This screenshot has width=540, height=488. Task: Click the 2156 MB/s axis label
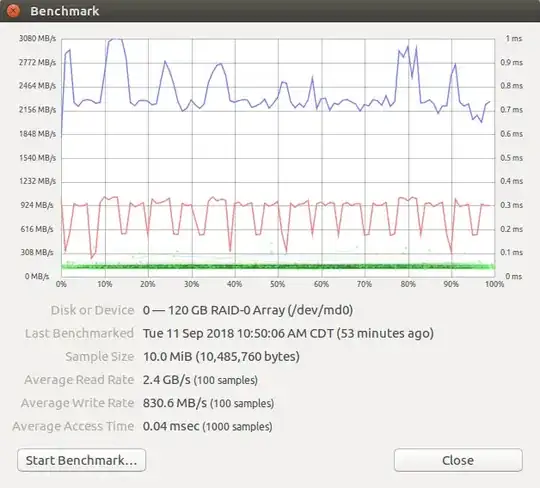[x=37, y=110]
